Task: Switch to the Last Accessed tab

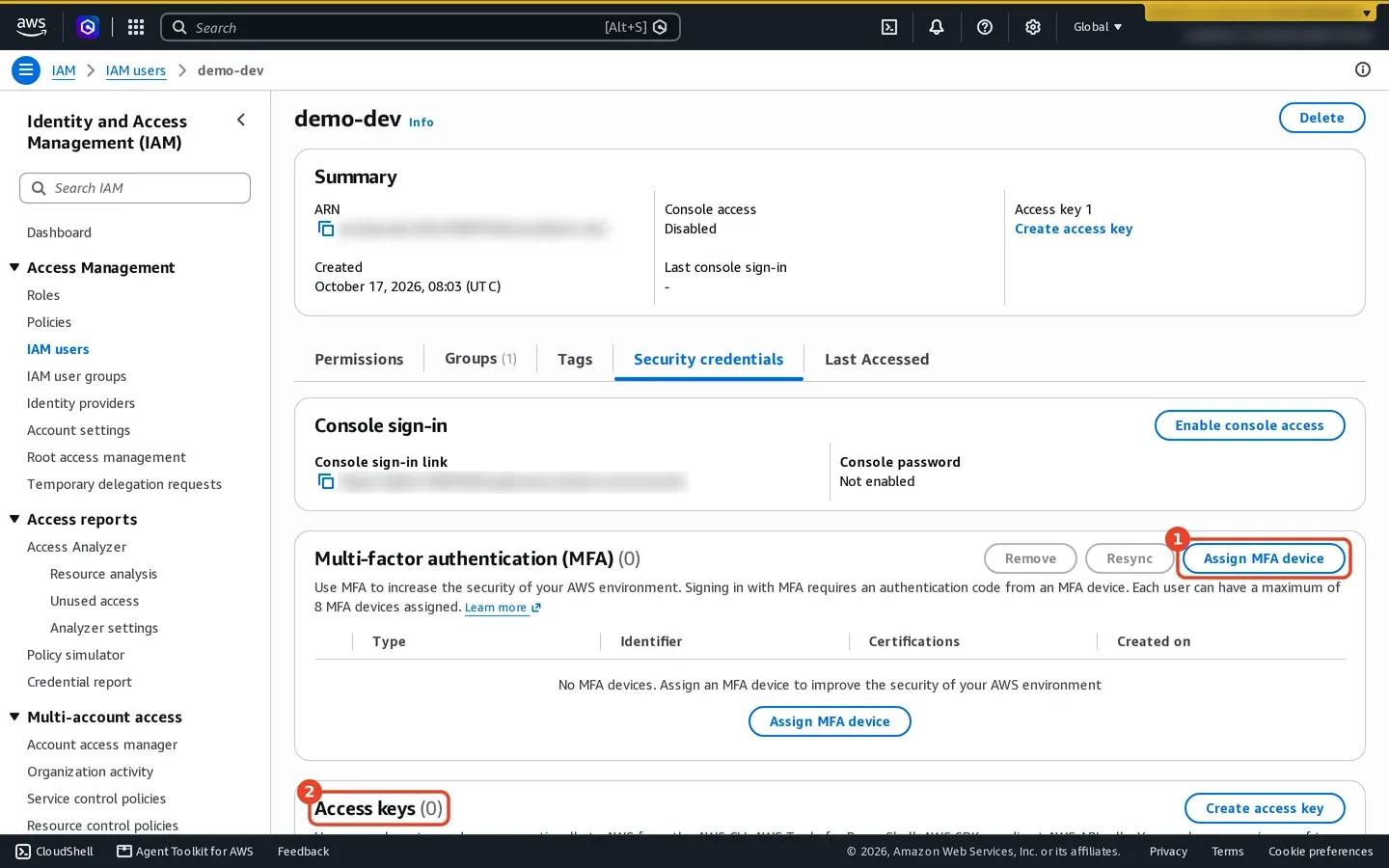Action: [877, 359]
